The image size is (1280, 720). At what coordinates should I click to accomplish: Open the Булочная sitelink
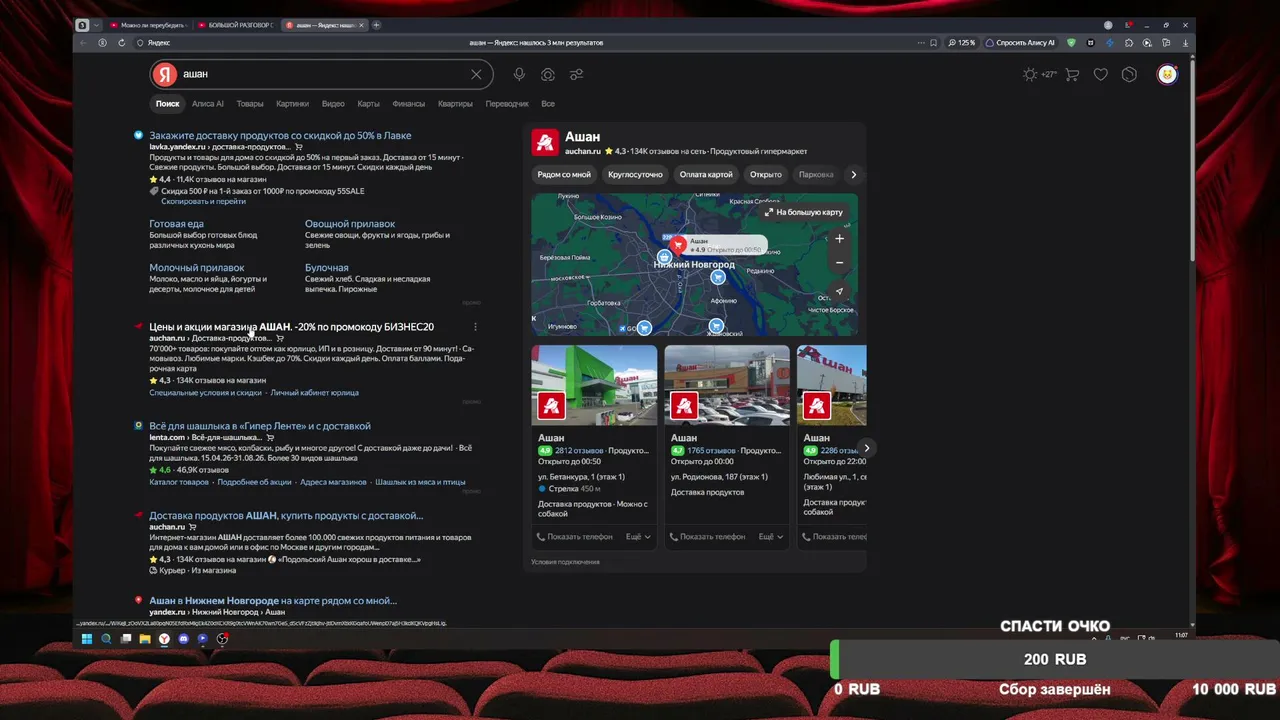(327, 268)
